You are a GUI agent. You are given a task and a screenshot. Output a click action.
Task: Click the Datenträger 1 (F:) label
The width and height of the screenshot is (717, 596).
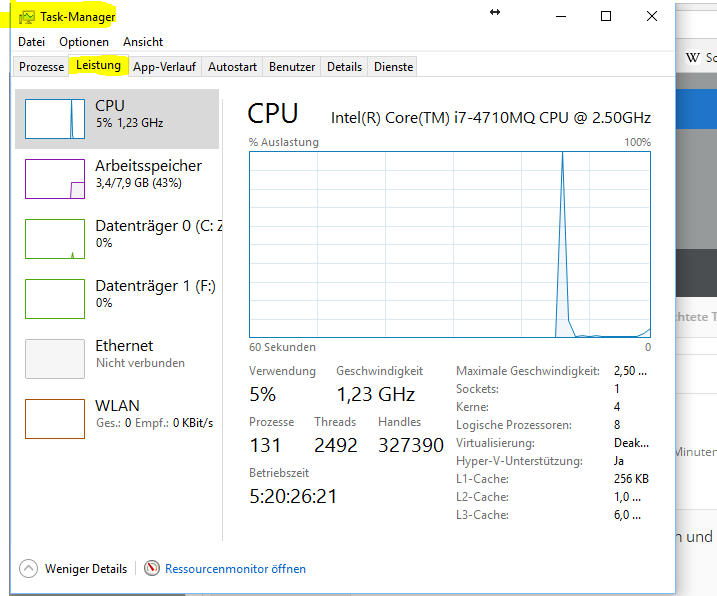coord(155,286)
